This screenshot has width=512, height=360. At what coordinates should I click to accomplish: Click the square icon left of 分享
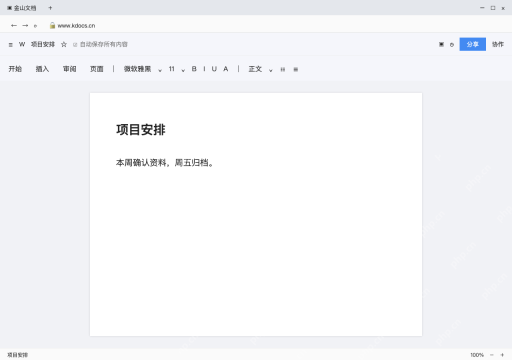click(x=441, y=44)
